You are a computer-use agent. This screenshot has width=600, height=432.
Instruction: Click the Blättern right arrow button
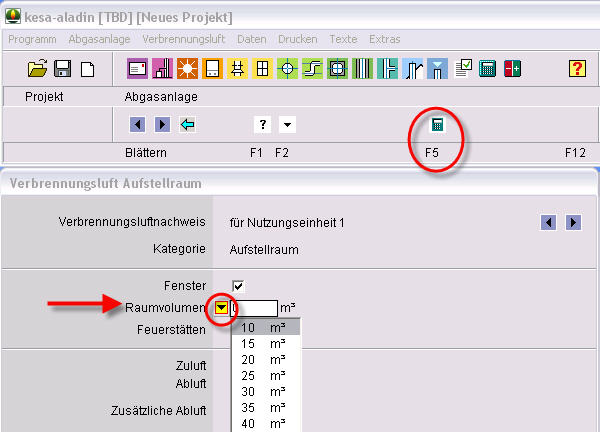pos(162,125)
